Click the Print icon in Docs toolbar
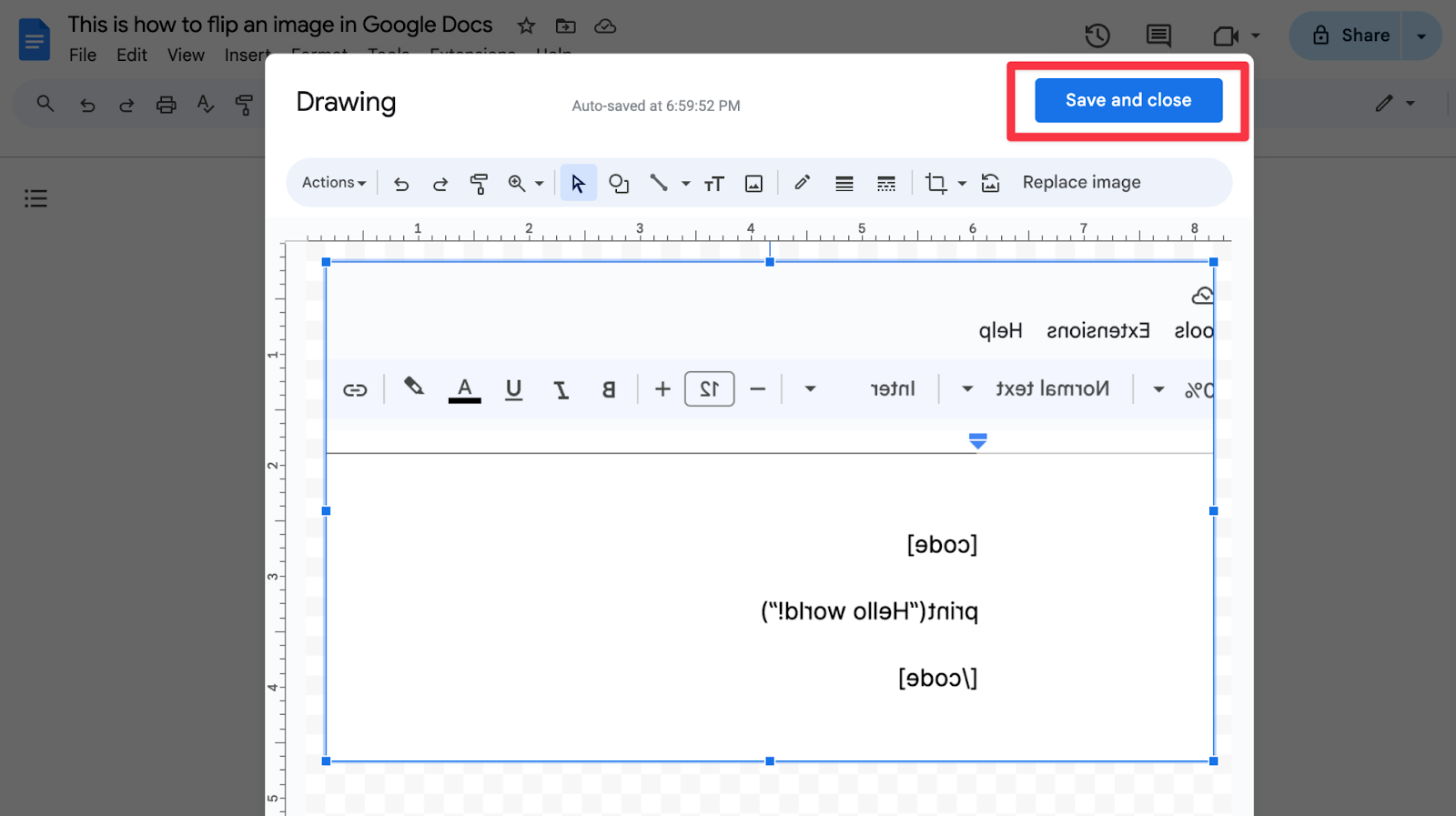Viewport: 1456px width, 816px height. point(166,105)
